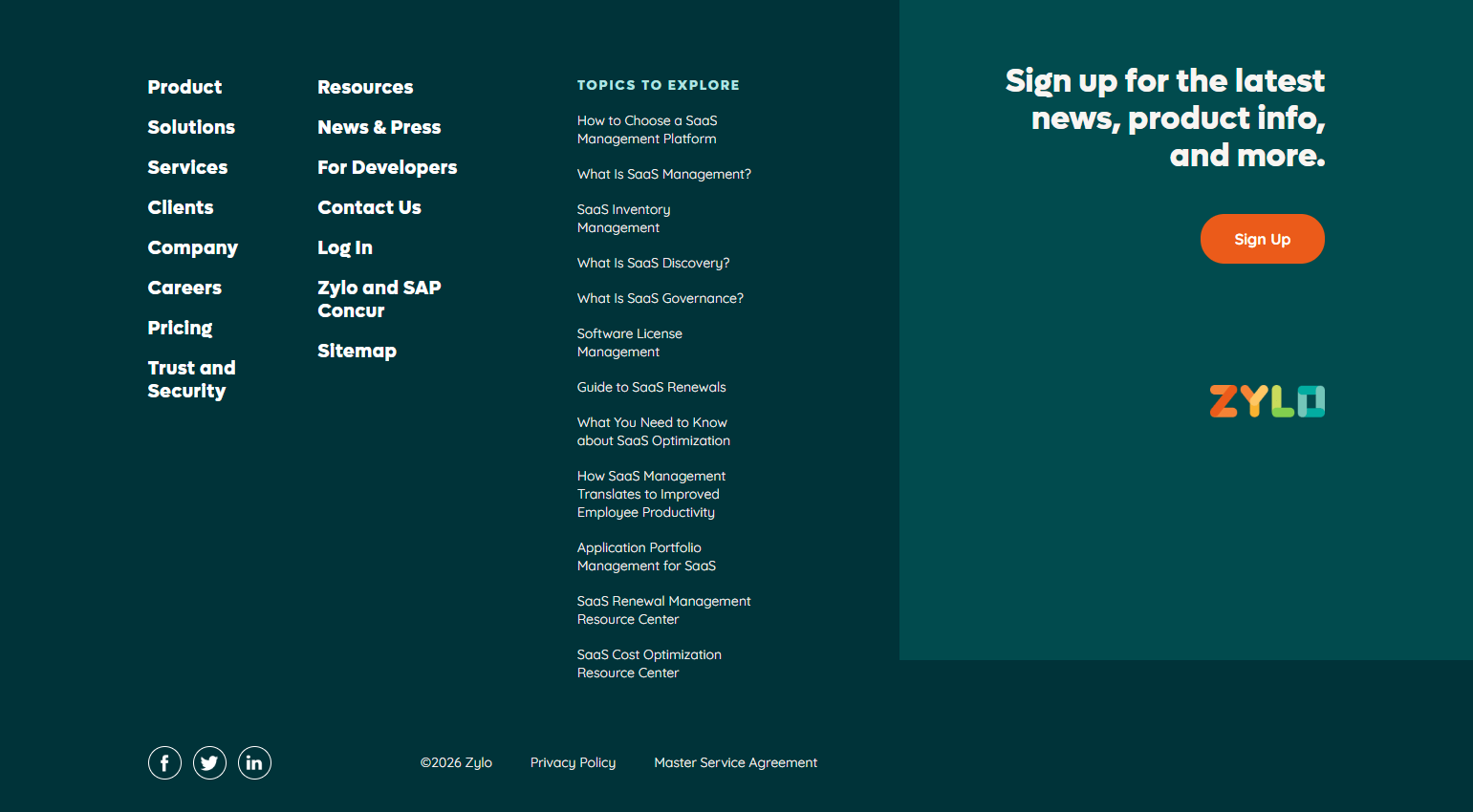Screen dimensions: 1473x812
Task: Click the Zylo logo
Action: click(1267, 401)
